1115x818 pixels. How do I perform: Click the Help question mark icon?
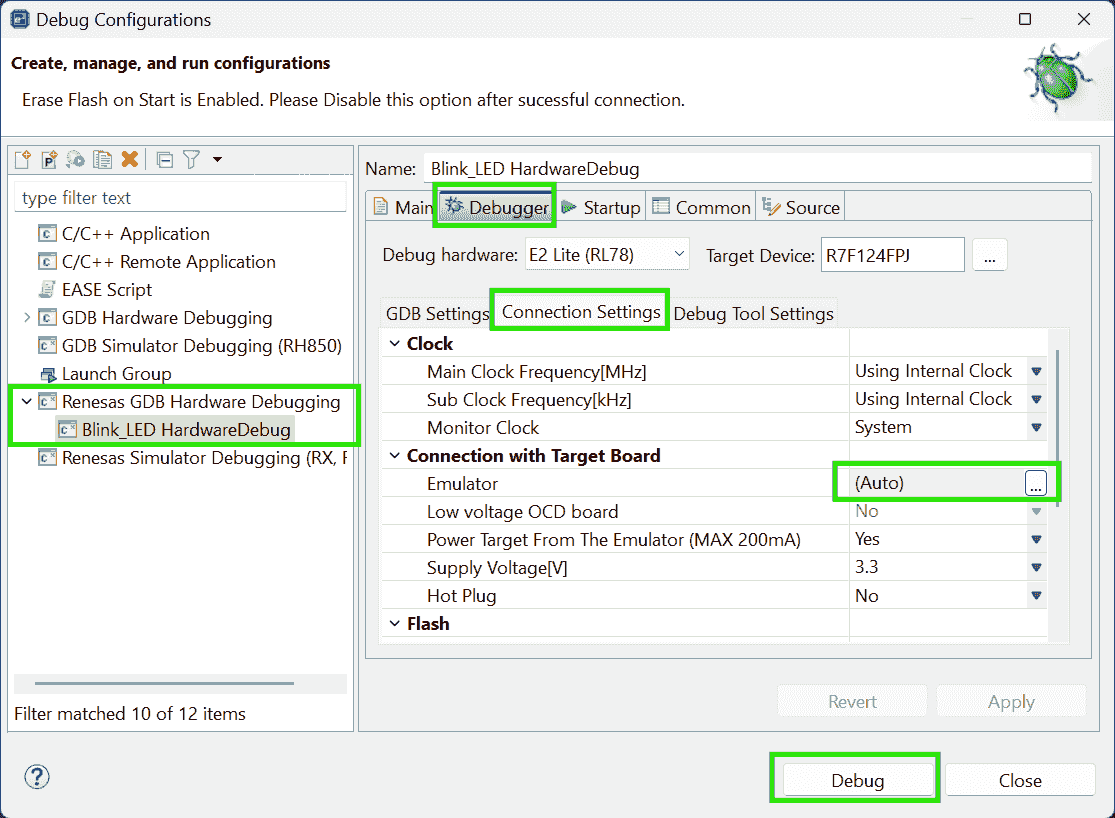(x=37, y=778)
